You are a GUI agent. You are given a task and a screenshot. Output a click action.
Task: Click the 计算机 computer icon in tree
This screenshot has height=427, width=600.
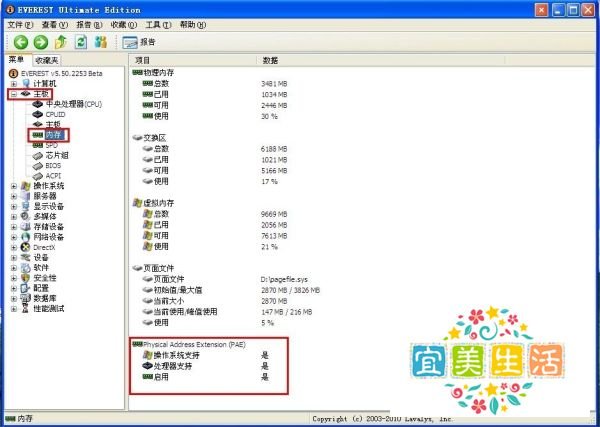(26, 83)
